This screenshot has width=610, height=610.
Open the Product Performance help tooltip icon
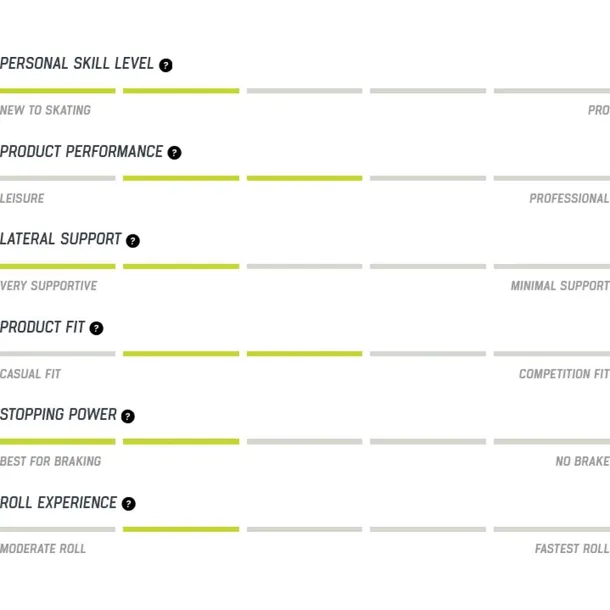pyautogui.click(x=175, y=153)
